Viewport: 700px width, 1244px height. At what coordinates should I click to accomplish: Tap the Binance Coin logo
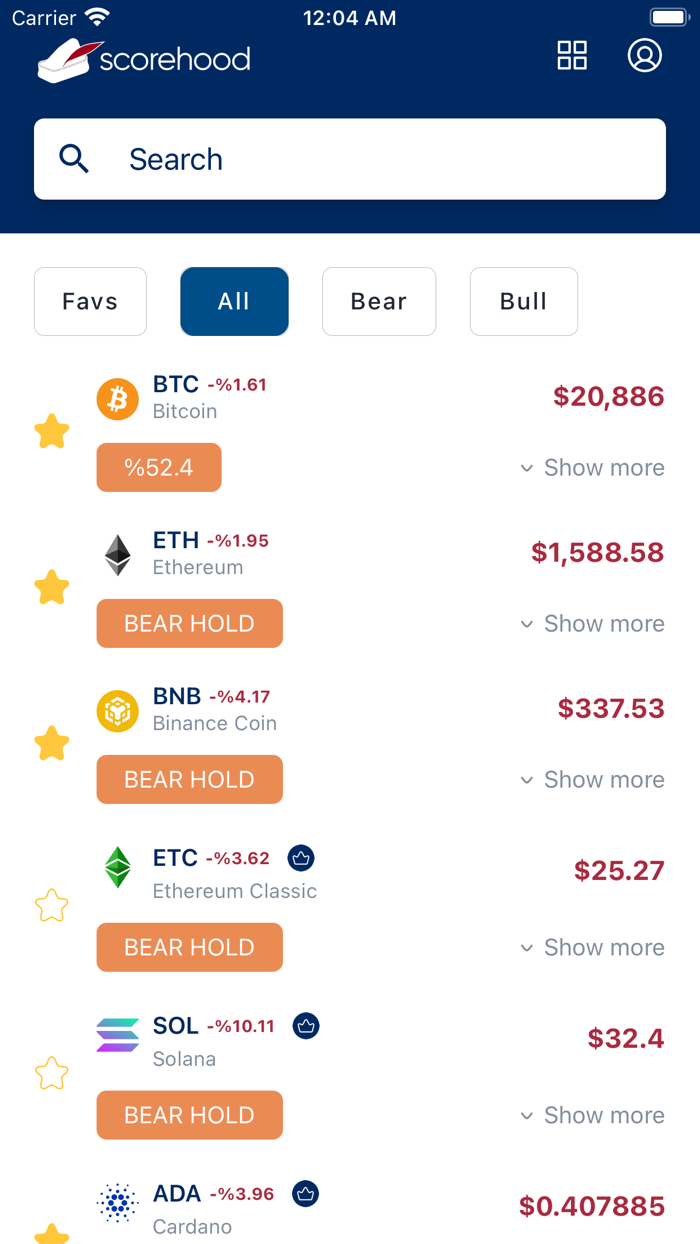coord(117,710)
